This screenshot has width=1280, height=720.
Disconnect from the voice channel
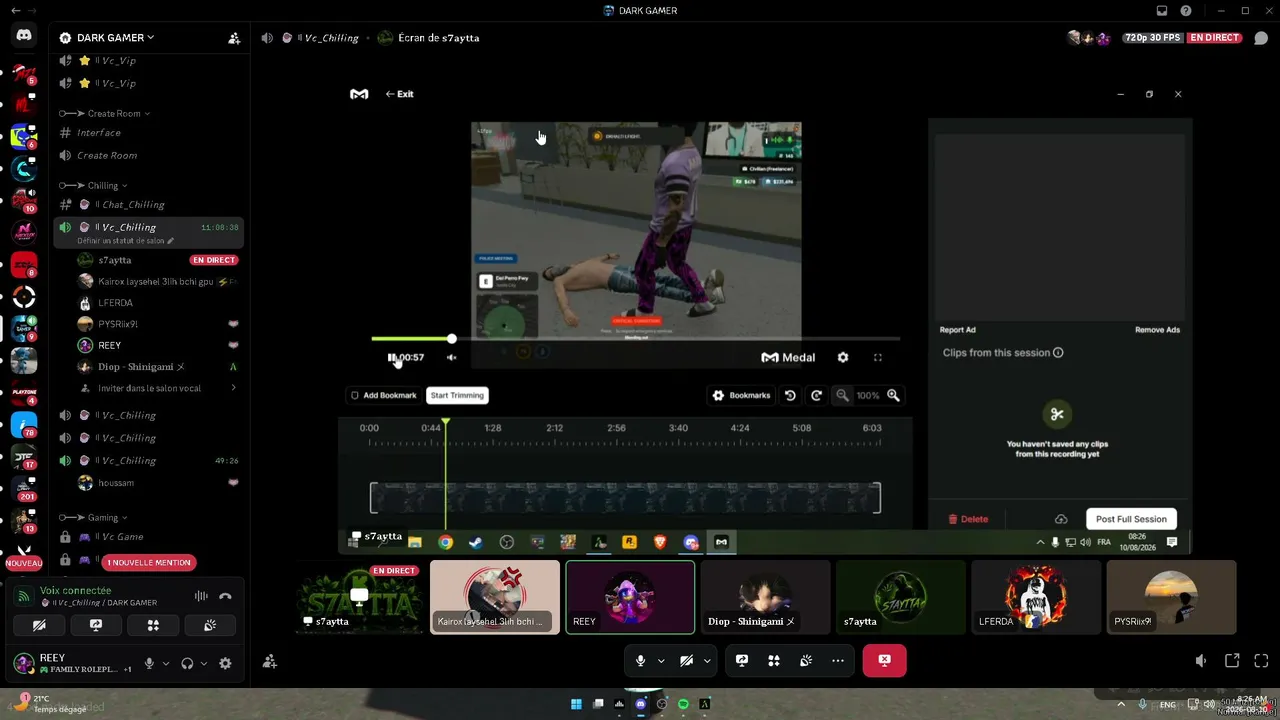225,596
